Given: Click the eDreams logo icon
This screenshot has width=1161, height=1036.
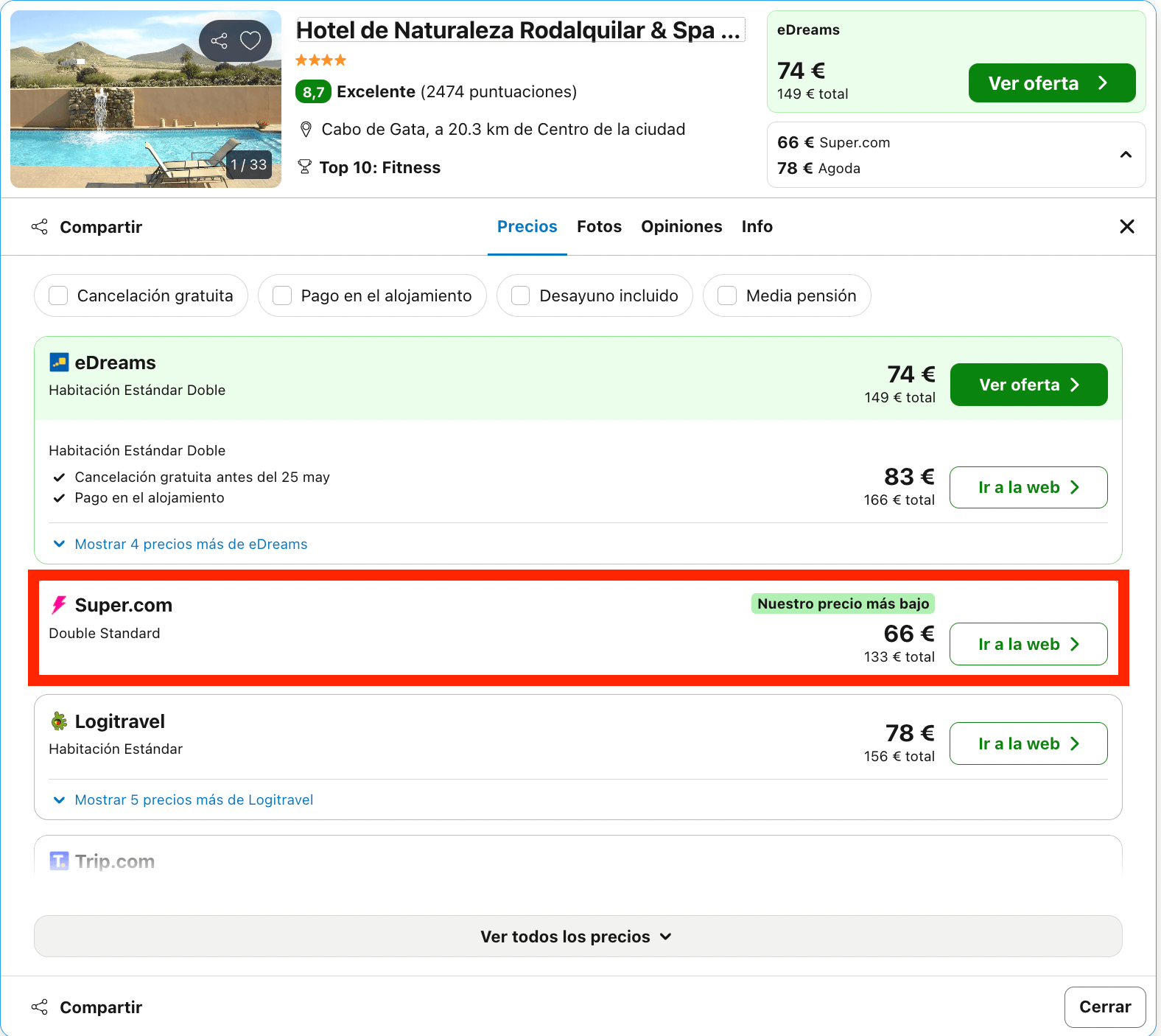Looking at the screenshot, I should click(x=59, y=363).
